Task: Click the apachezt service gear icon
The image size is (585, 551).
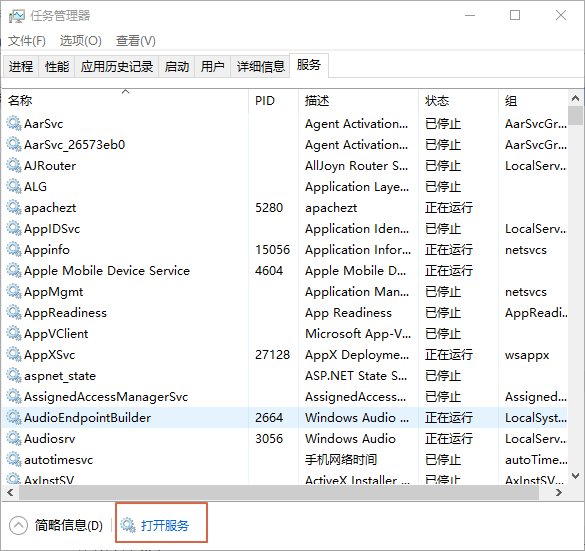Action: pyautogui.click(x=14, y=207)
